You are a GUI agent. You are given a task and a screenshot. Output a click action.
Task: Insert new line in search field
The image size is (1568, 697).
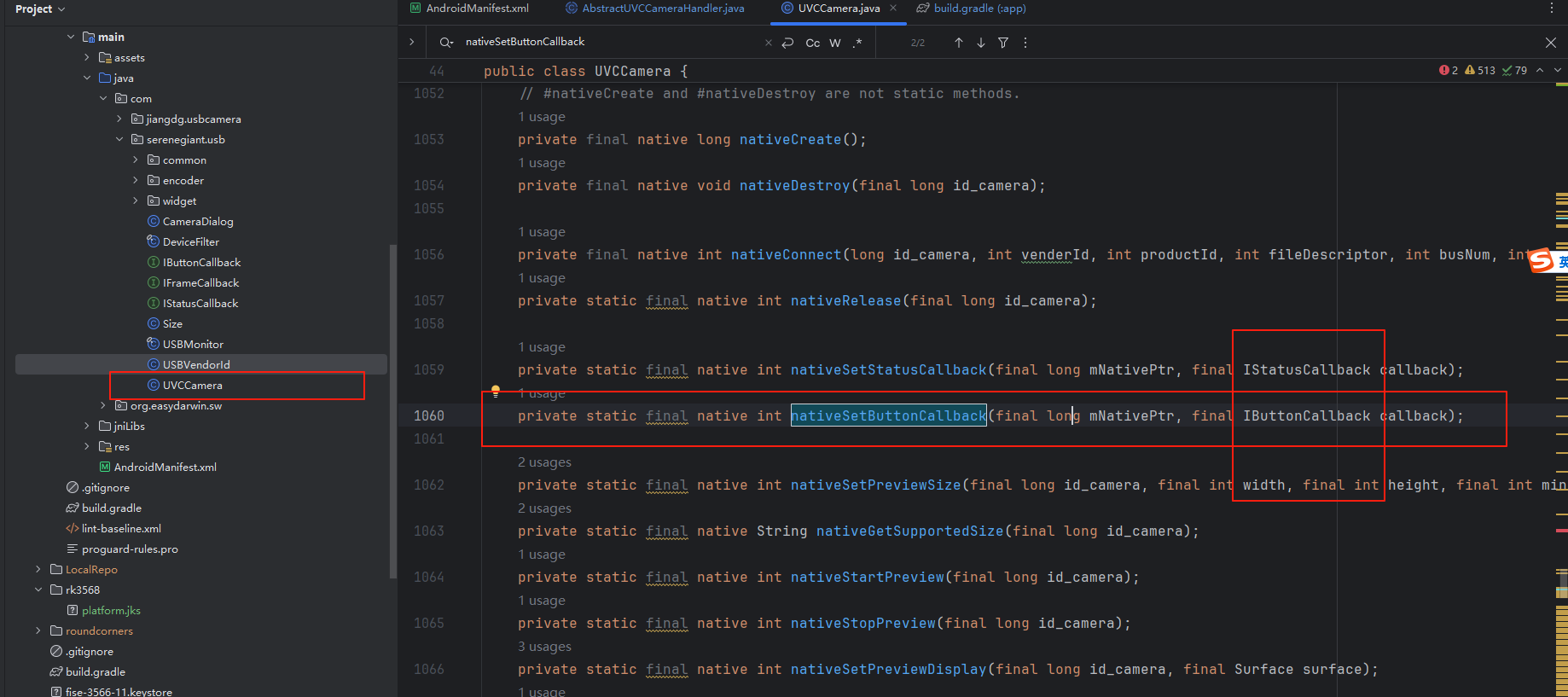788,43
